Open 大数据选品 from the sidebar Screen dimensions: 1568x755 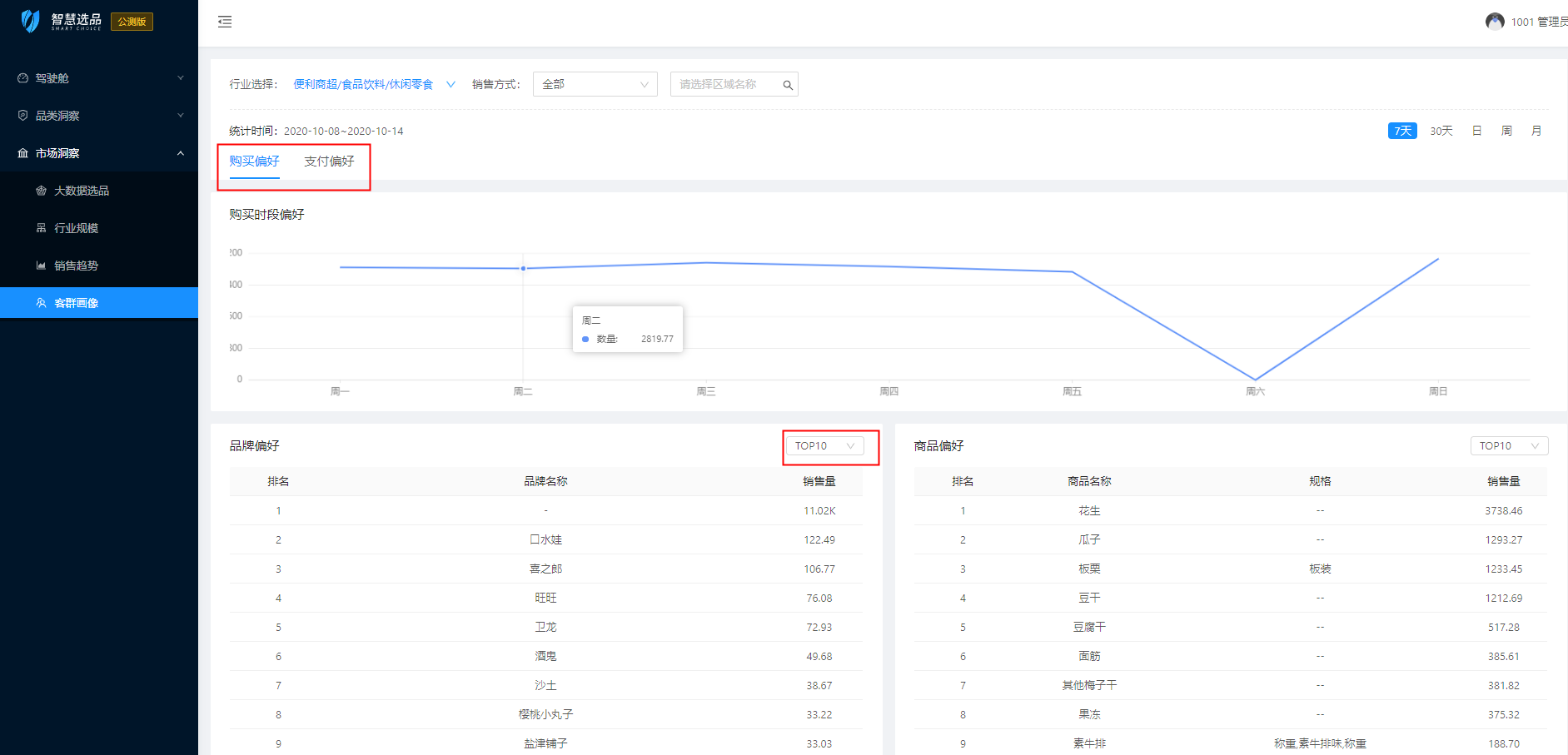click(x=82, y=191)
